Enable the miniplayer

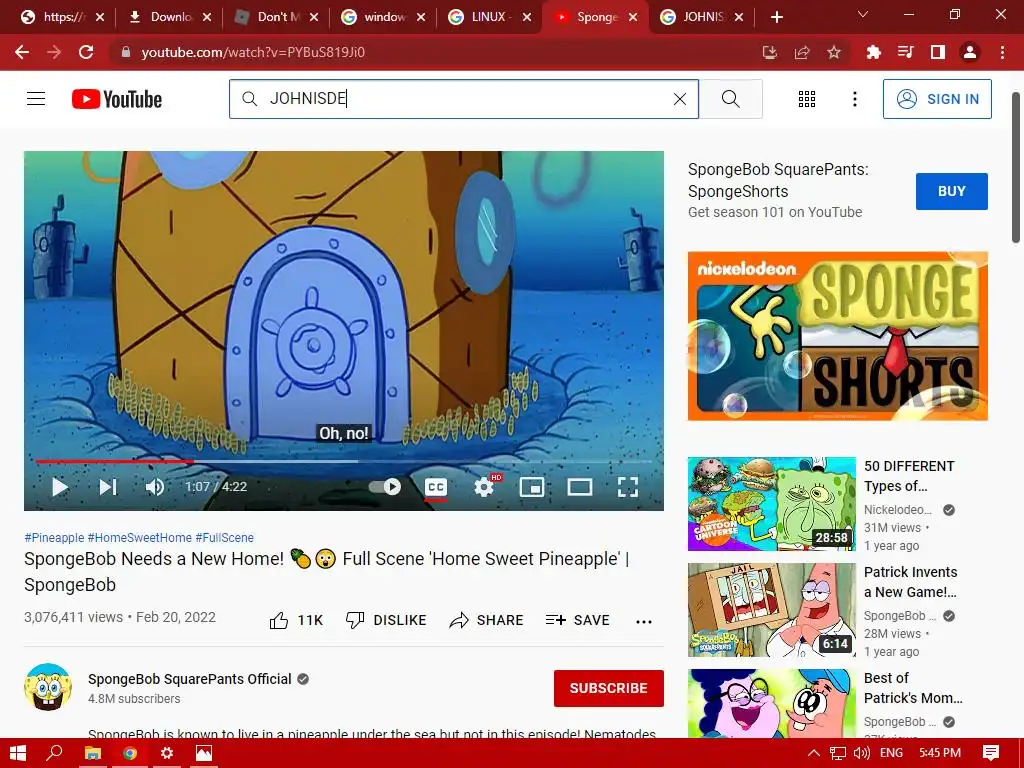click(532, 487)
